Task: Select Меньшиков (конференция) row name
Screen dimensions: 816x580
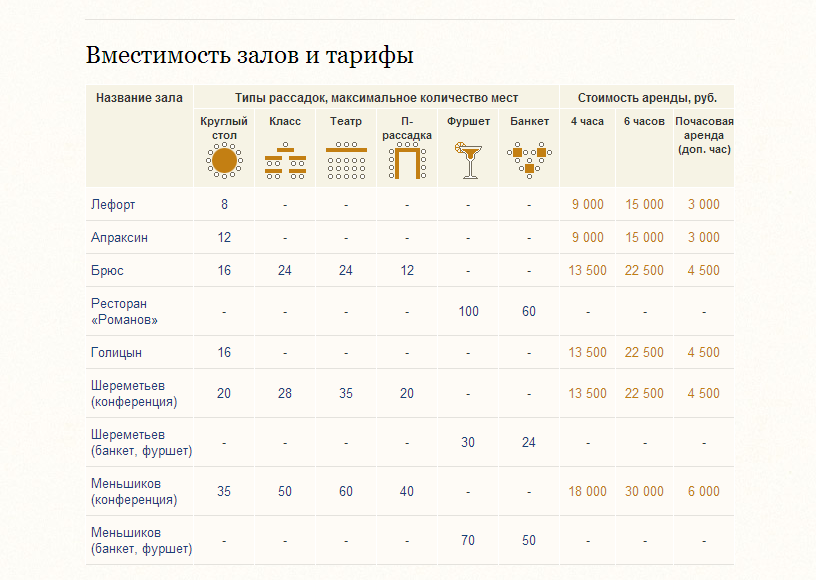Action: [134, 492]
